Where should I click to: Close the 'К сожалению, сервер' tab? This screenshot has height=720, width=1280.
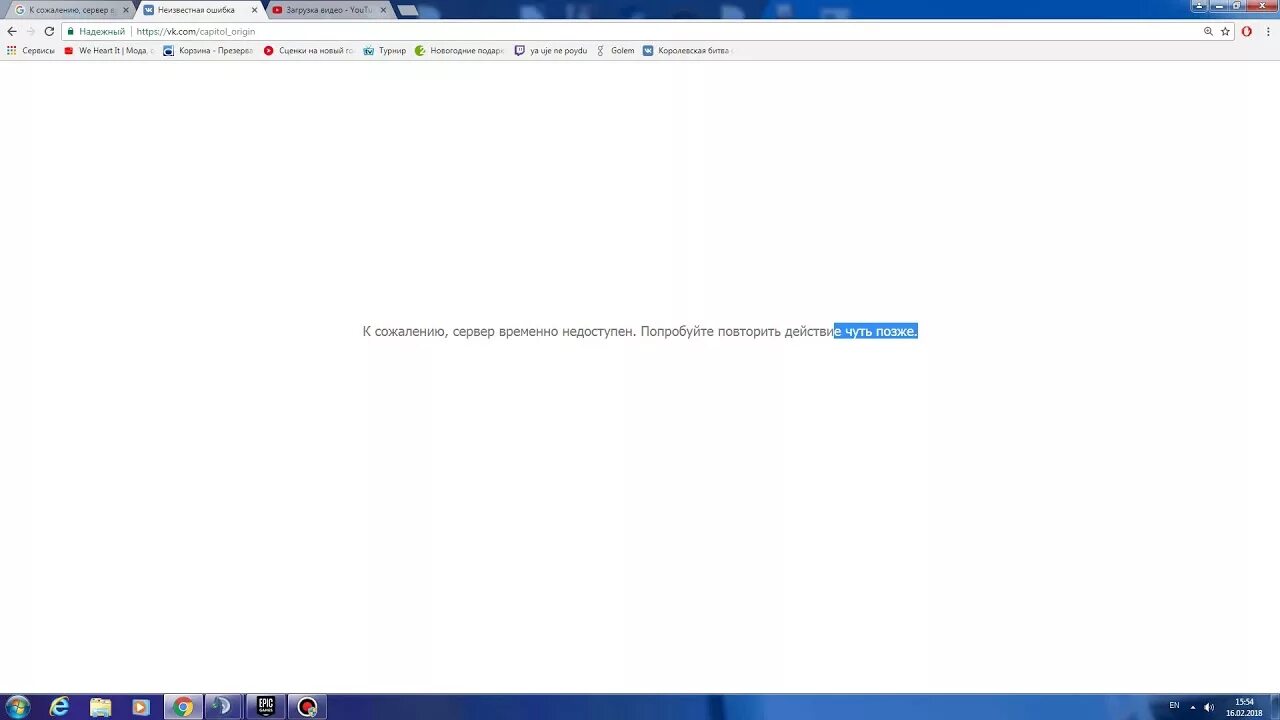(x=126, y=10)
